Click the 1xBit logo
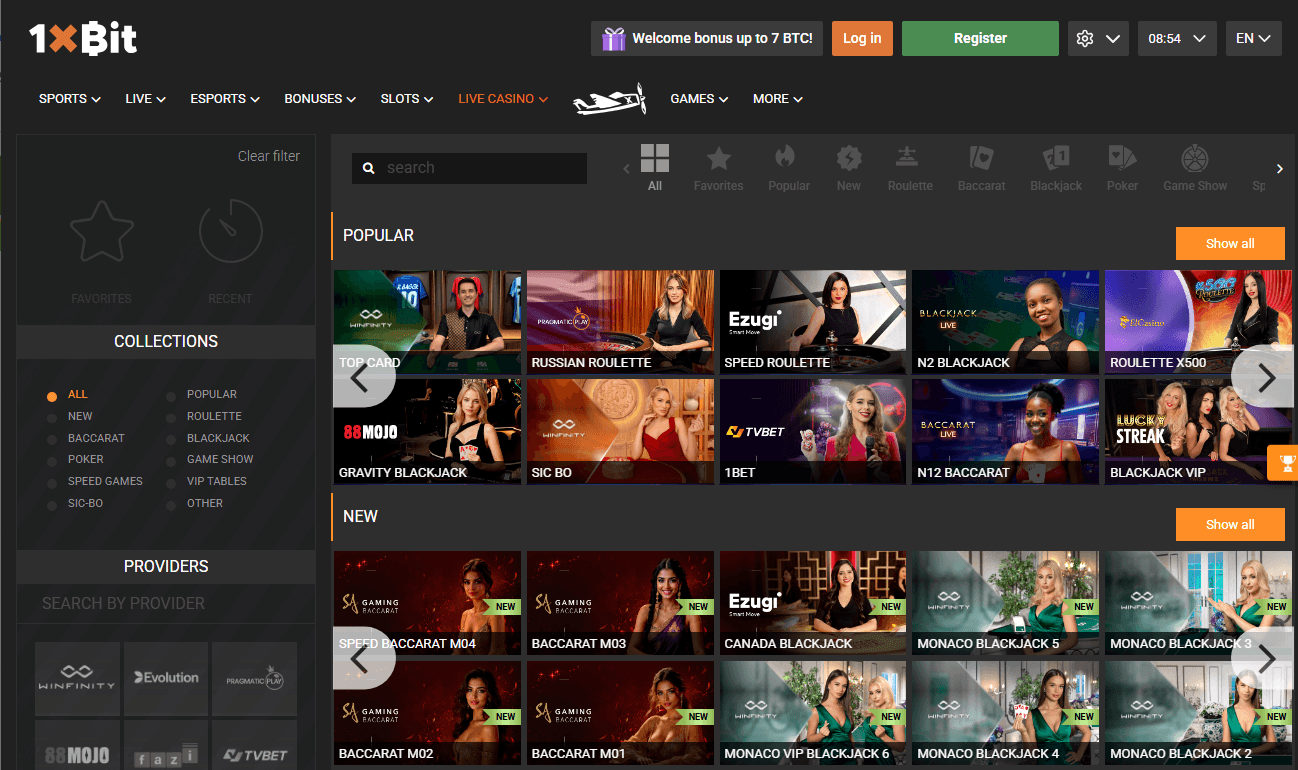Screen dimensions: 1298x770 click(x=83, y=38)
